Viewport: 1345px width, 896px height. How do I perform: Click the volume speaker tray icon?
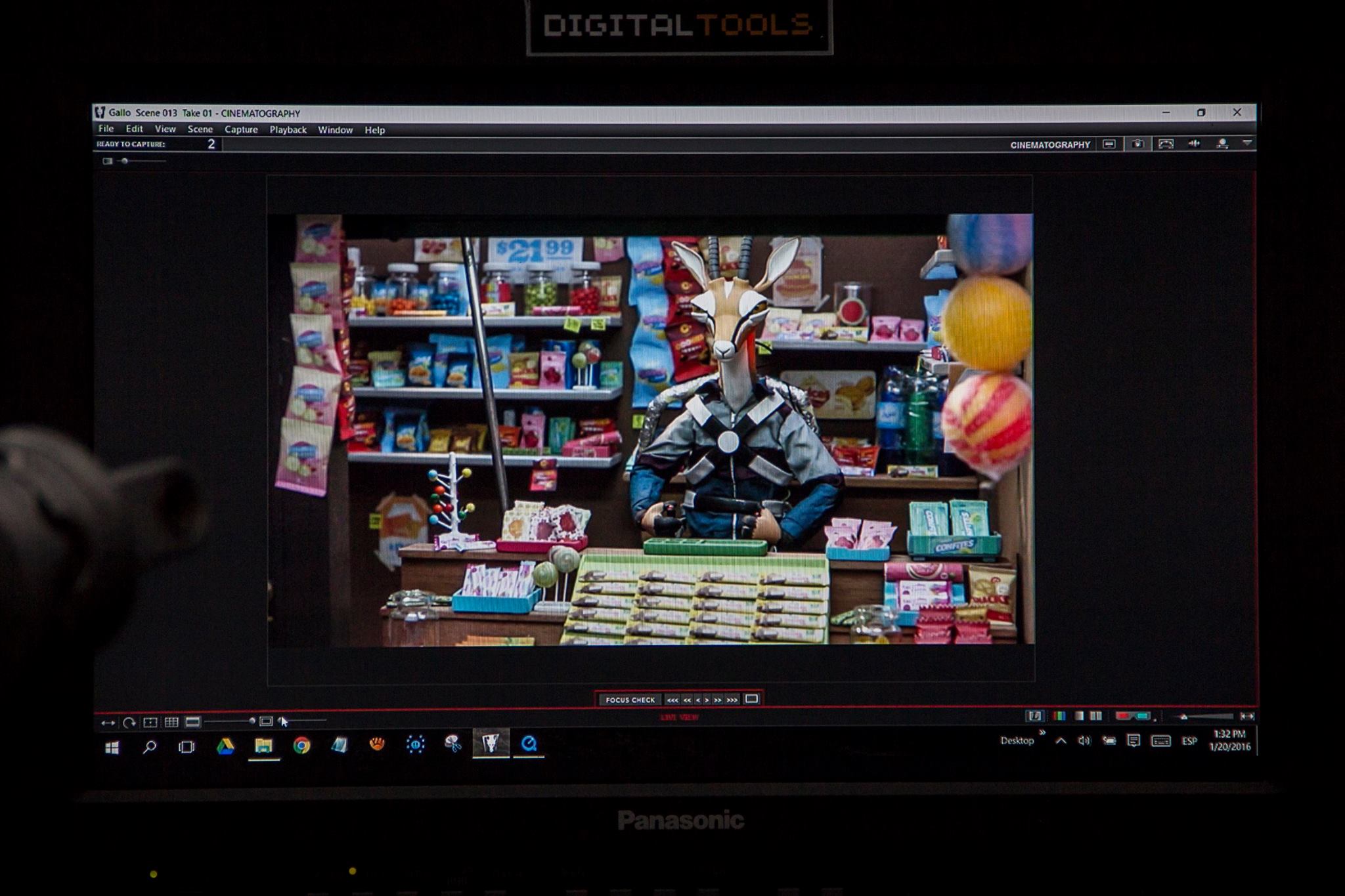(x=1084, y=741)
